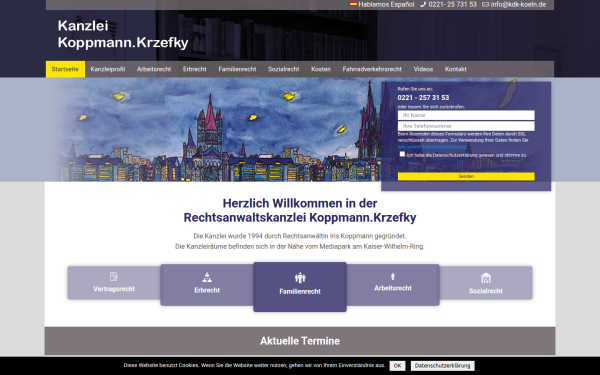Click the 0221- 25 731 53 number in the top bar
Image resolution: width=600 pixels, height=375 pixels.
pyautogui.click(x=452, y=5)
